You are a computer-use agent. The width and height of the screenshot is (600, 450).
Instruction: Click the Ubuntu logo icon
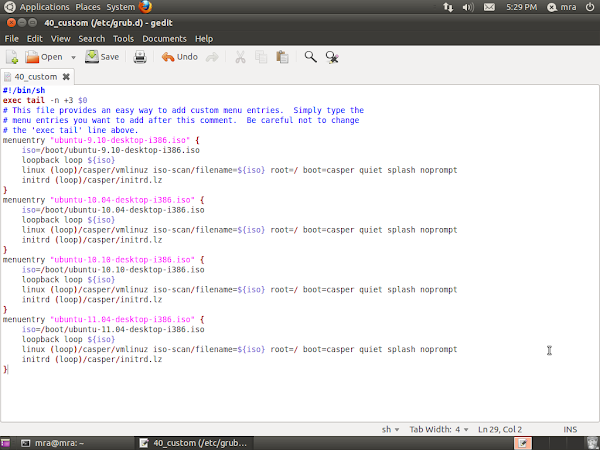(9, 7)
